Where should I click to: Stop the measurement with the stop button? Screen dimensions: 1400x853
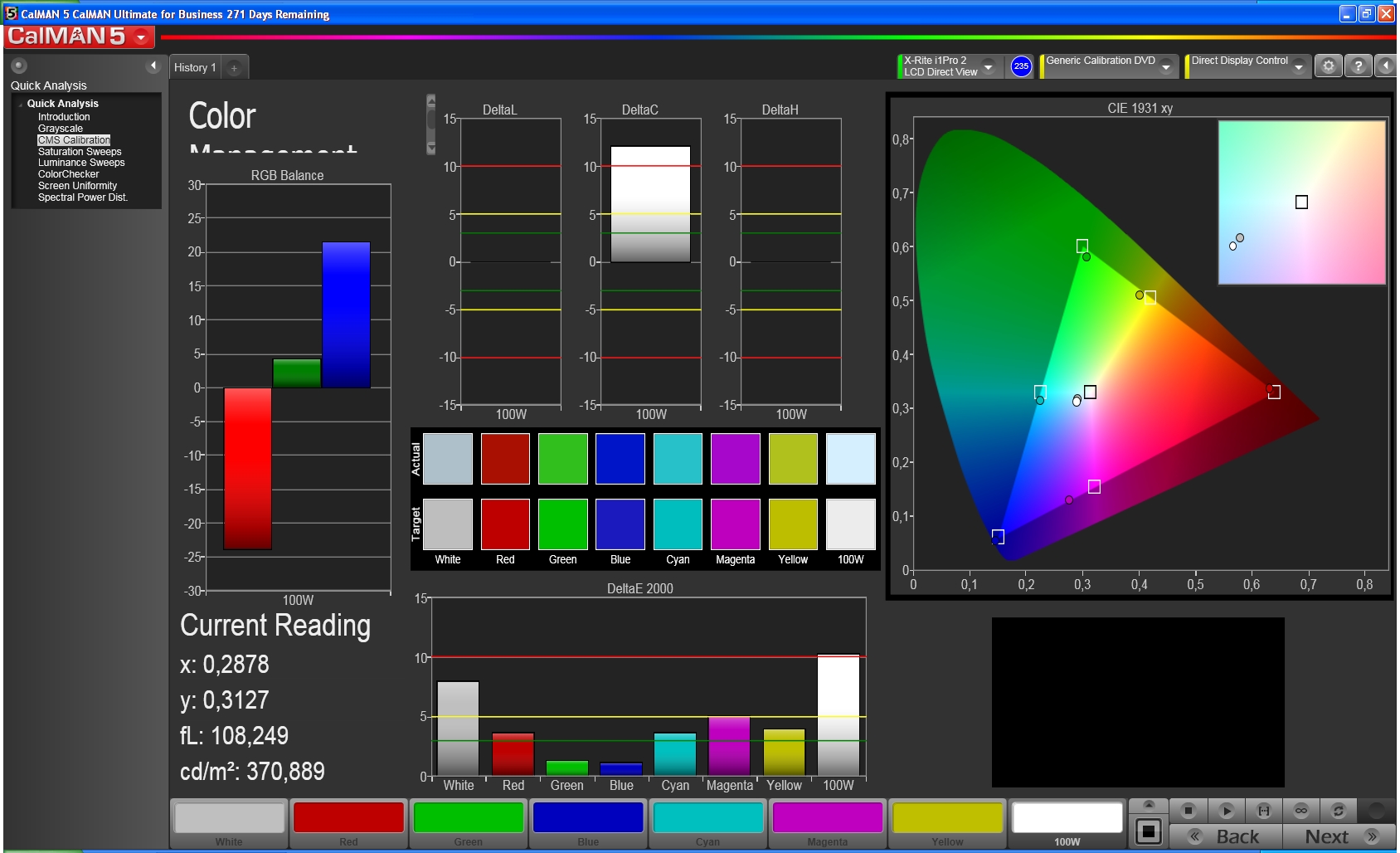[1189, 811]
